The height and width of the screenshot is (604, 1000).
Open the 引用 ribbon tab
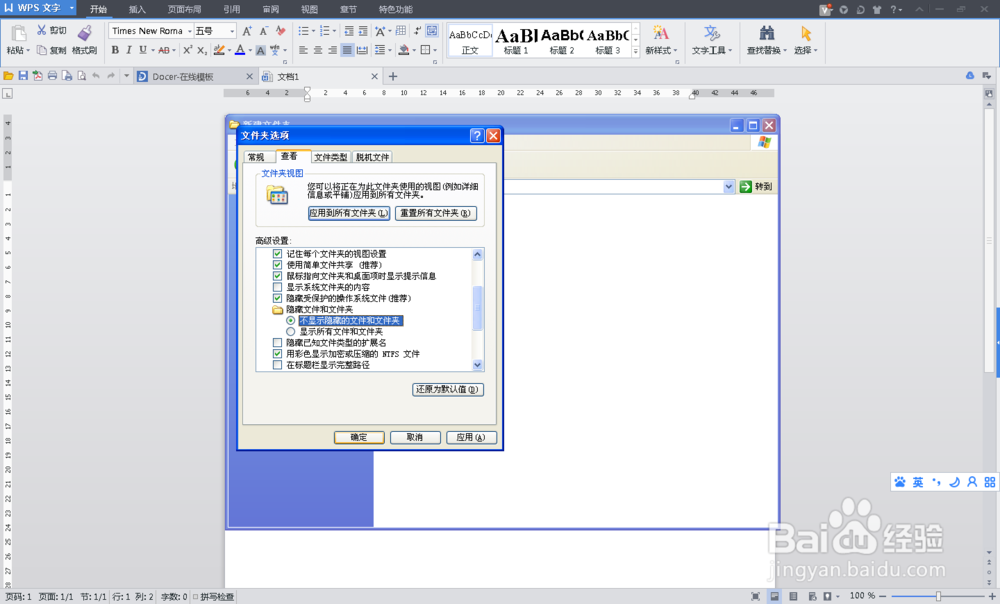coord(232,9)
